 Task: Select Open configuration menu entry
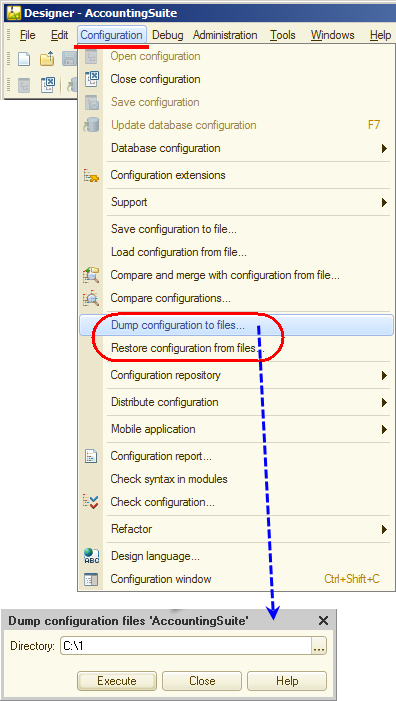click(236, 56)
